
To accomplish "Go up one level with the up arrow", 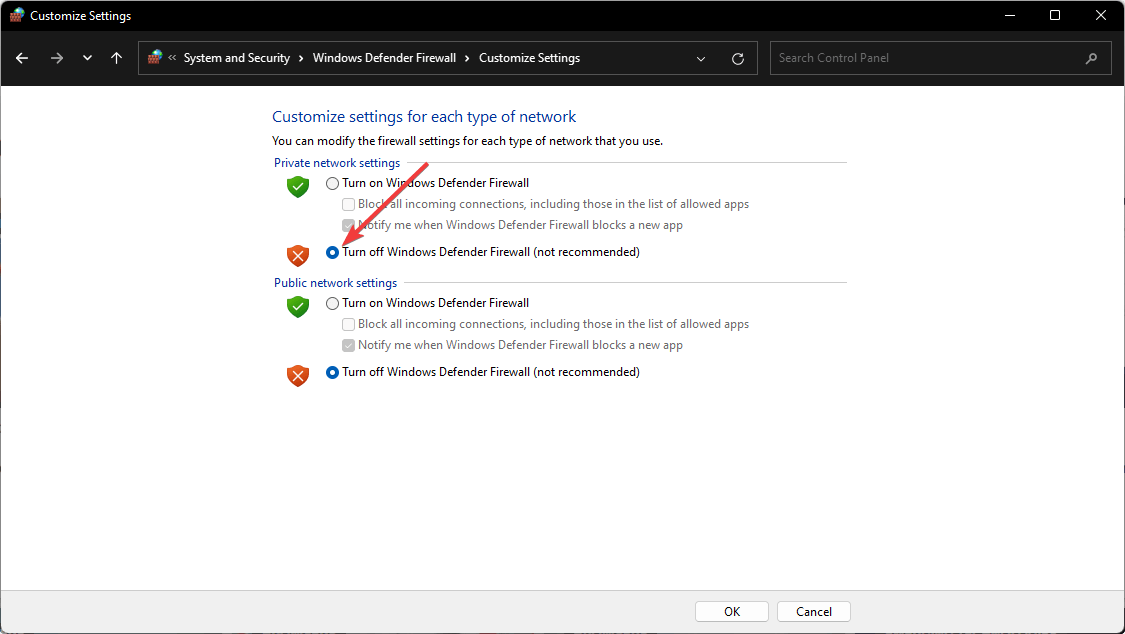I will pyautogui.click(x=116, y=57).
